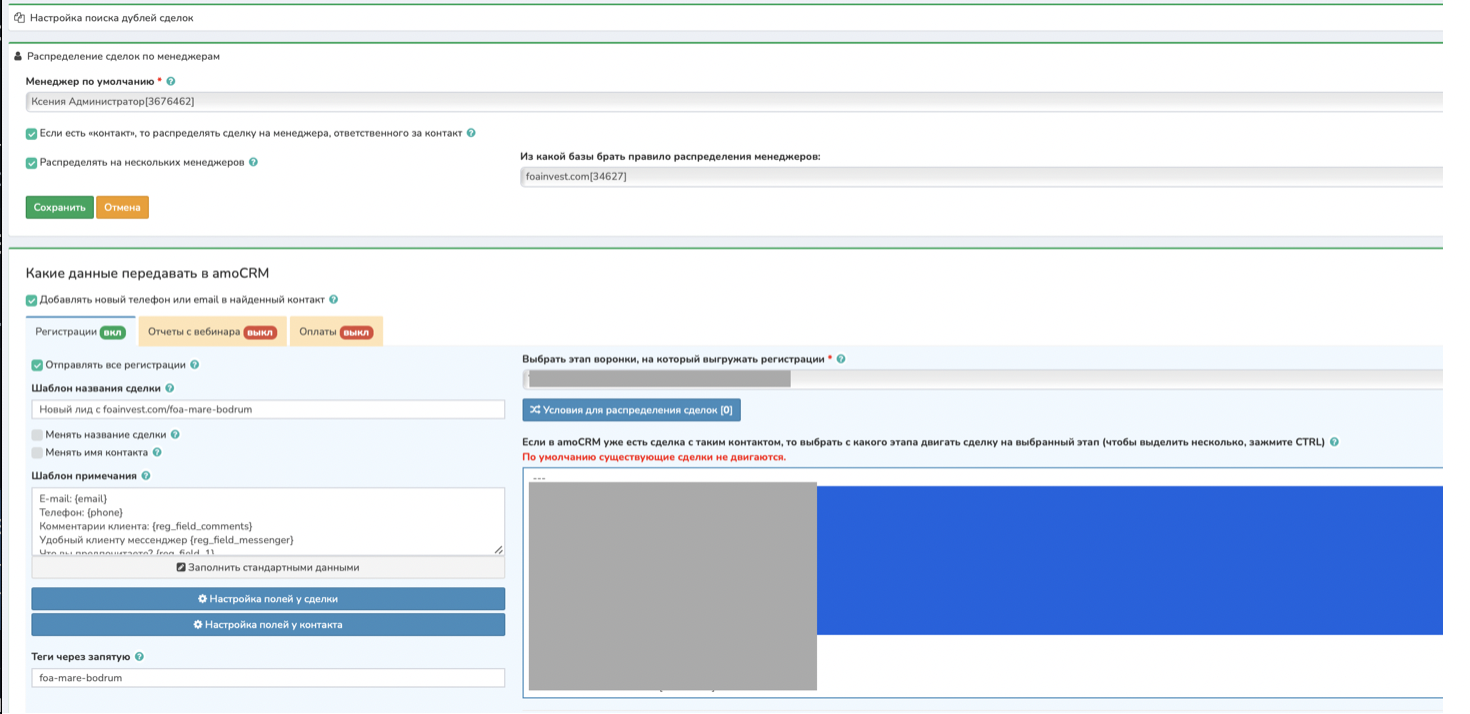
Task: Click help icon next to 'Распределять на нескольких менеджеров'
Action: coord(253,162)
